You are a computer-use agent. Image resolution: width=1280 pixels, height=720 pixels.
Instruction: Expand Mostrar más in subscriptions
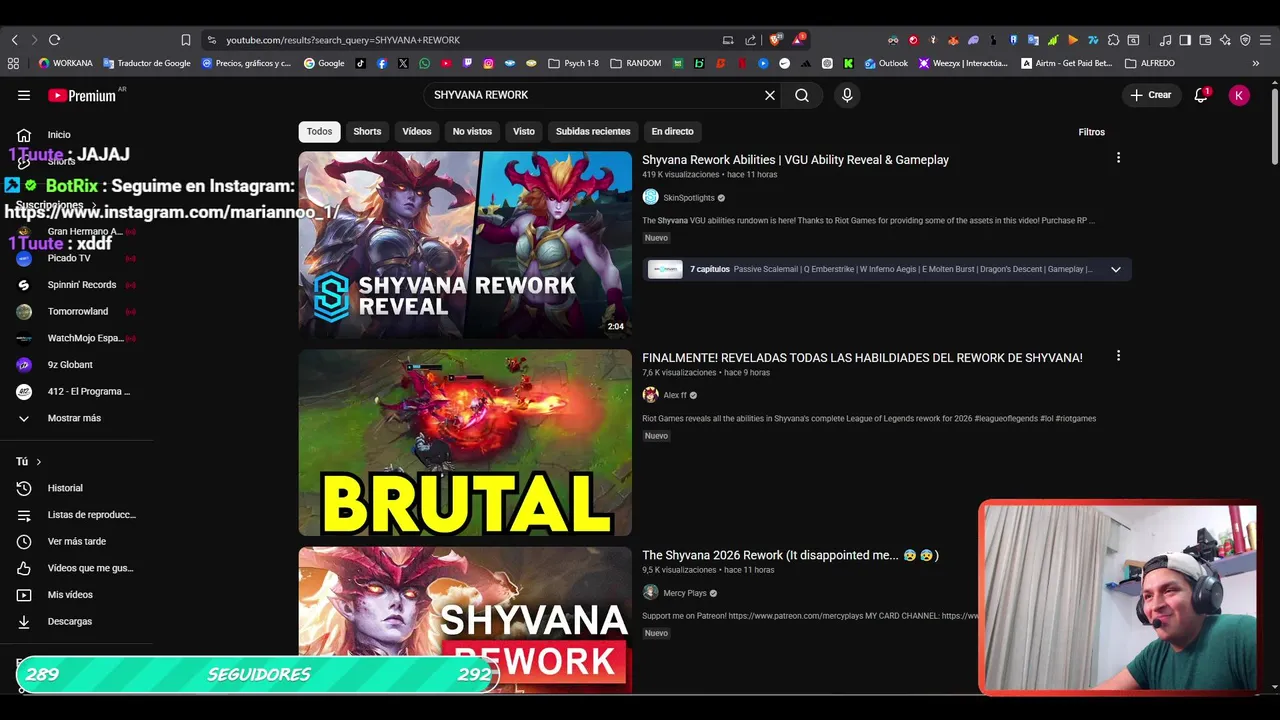point(76,418)
